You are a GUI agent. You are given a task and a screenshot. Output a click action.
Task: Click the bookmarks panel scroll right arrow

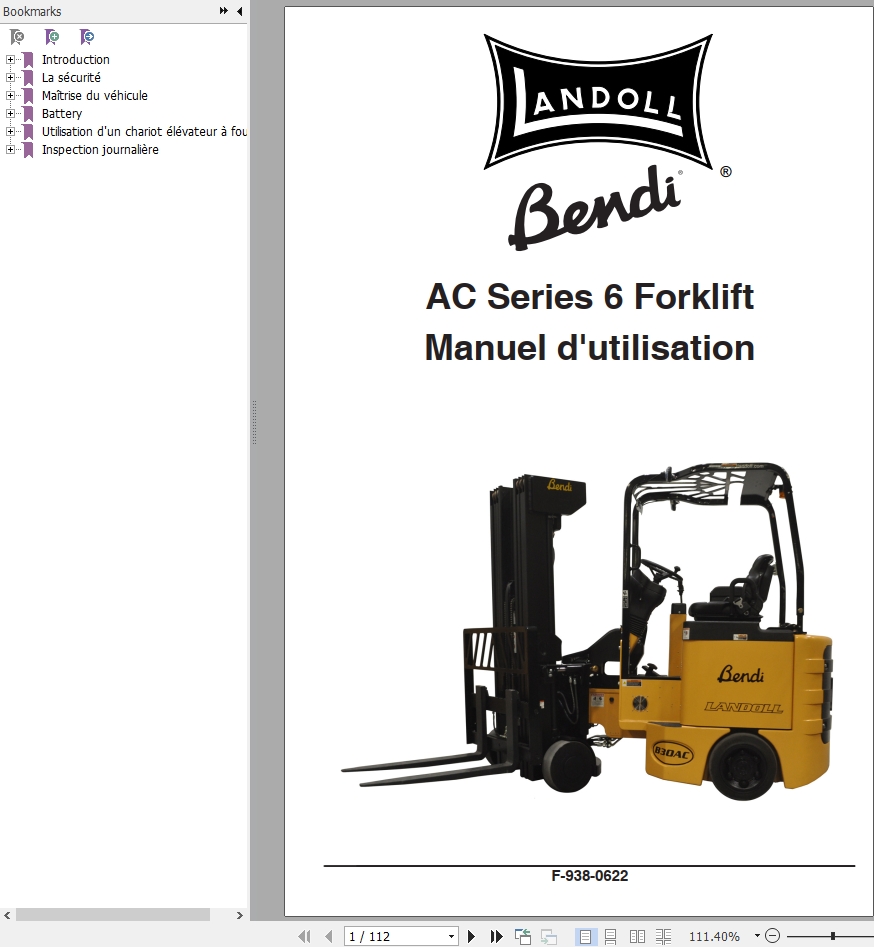pos(240,916)
